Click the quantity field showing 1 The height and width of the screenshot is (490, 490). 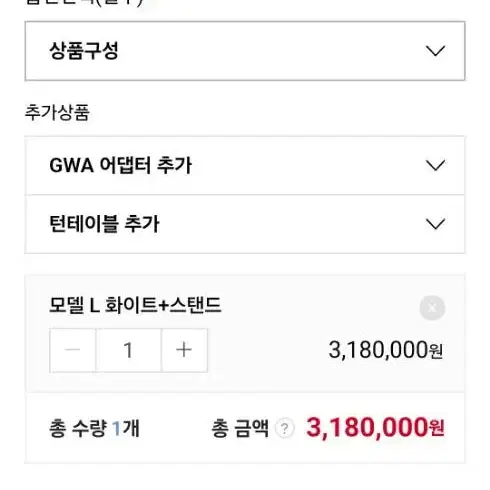(129, 350)
